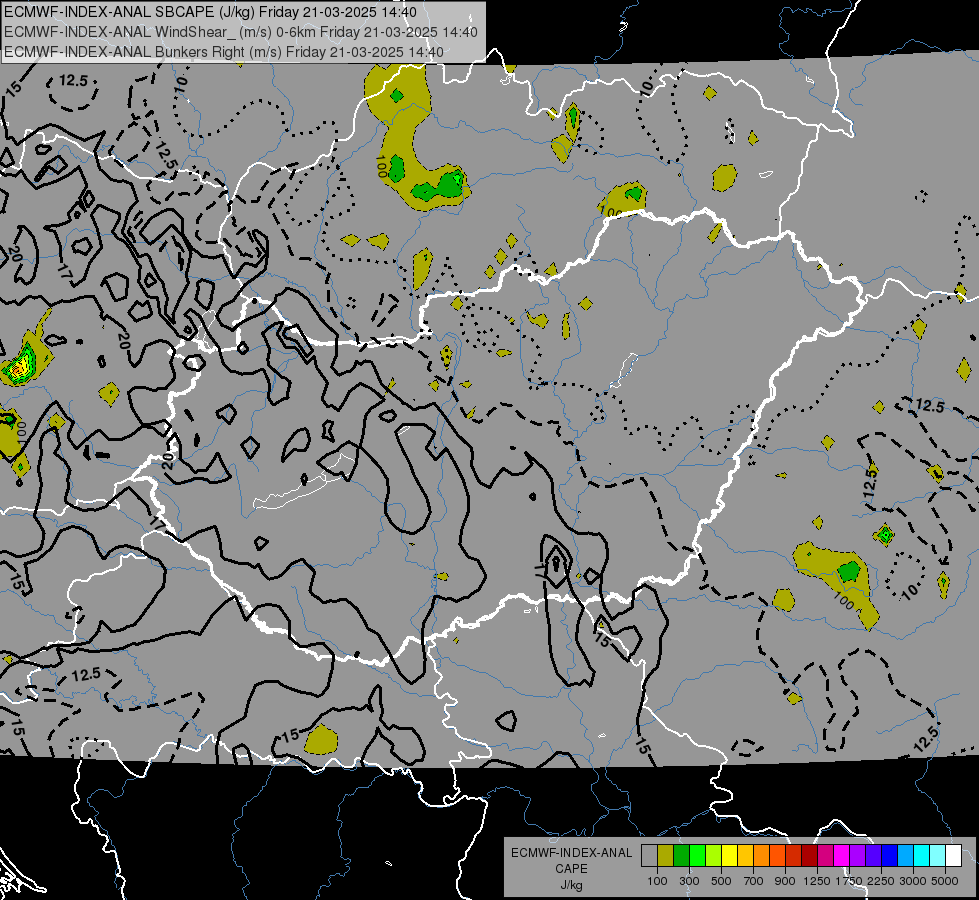Screen dimensions: 979x900
Task: Click the SBCAPE title line in the header
Action: pos(210,12)
